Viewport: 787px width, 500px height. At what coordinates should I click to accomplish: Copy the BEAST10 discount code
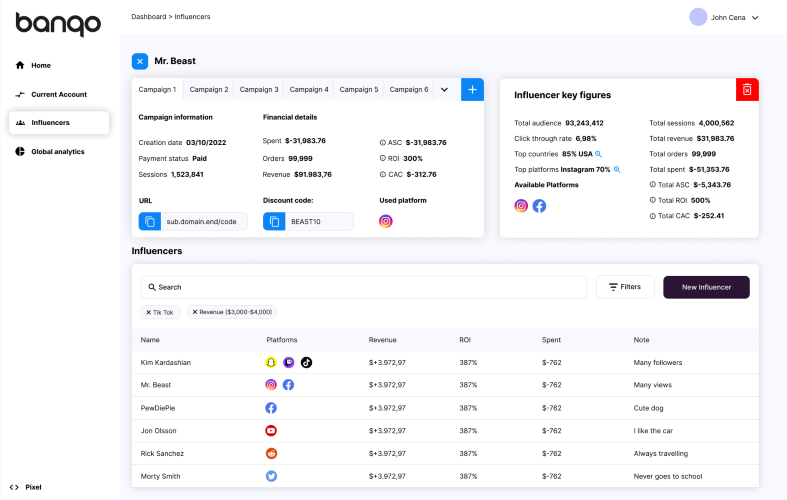point(274,221)
